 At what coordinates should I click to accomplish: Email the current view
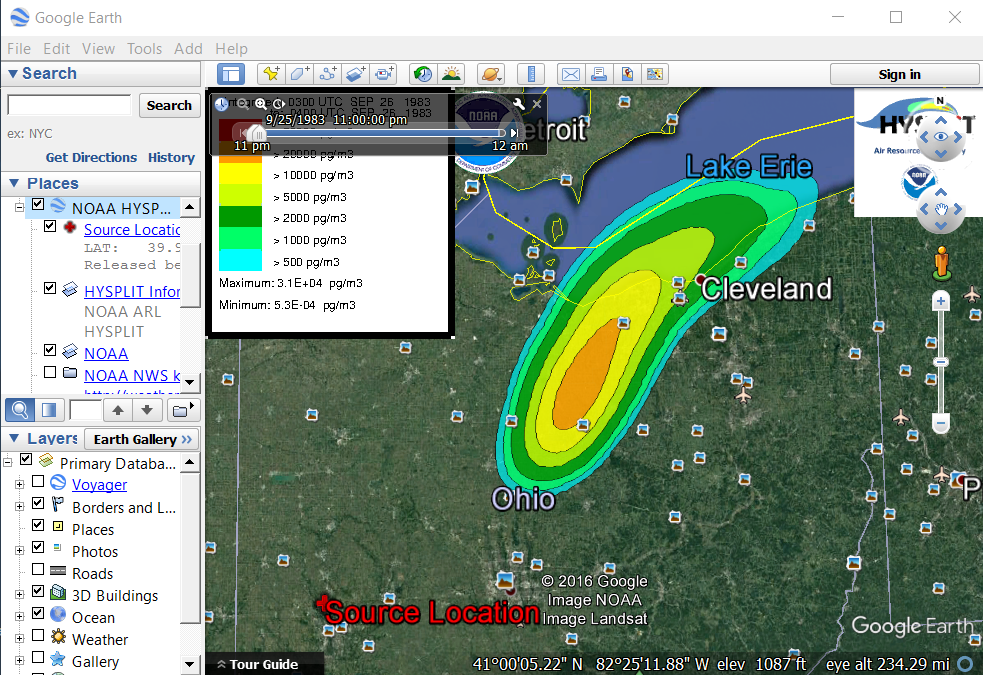tap(570, 74)
